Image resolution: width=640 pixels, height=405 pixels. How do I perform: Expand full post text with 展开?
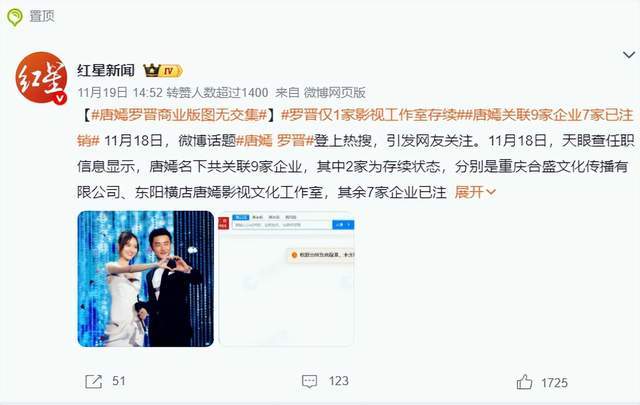[x=475, y=192]
